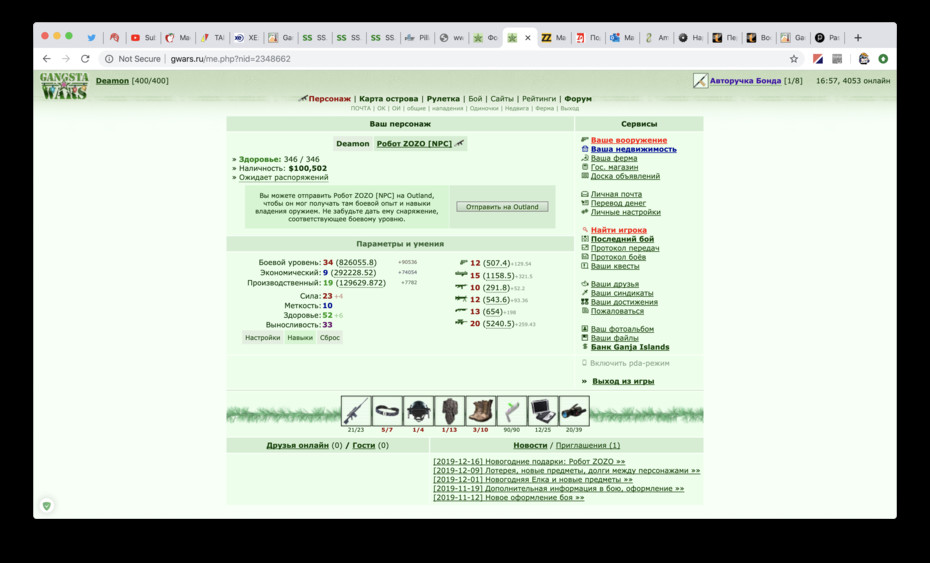
Task: Open Ваше вооружение link
Action: [629, 140]
